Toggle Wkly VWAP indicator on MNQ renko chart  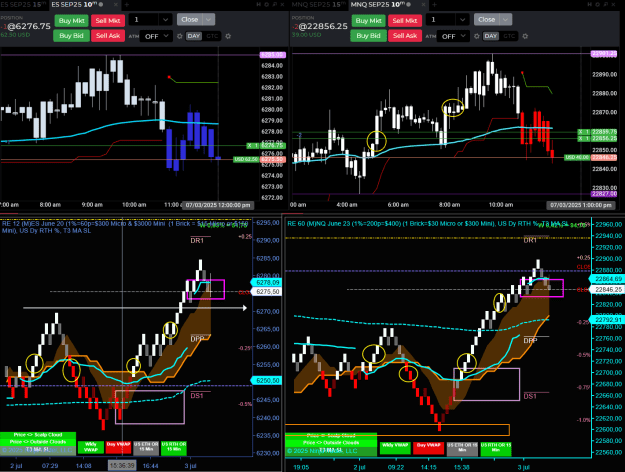point(395,448)
